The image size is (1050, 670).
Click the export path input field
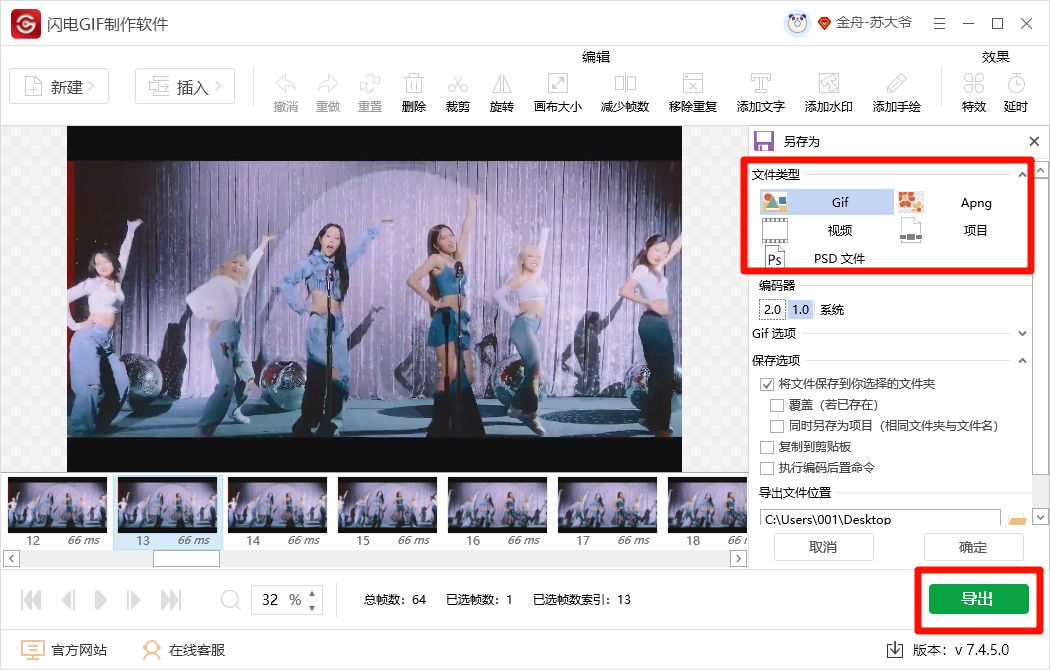pyautogui.click(x=880, y=519)
